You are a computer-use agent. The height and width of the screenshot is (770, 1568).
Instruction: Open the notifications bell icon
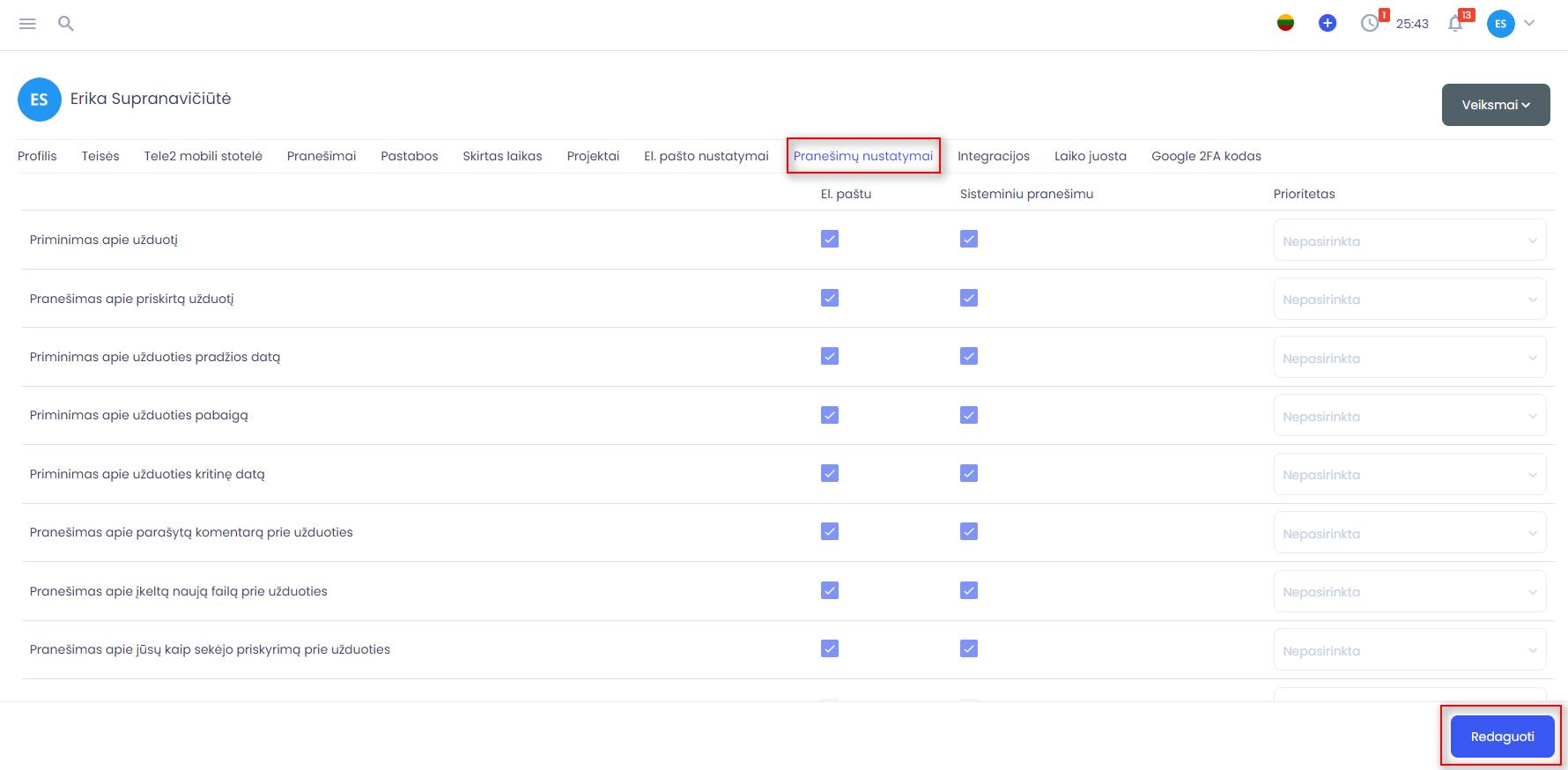coord(1455,24)
